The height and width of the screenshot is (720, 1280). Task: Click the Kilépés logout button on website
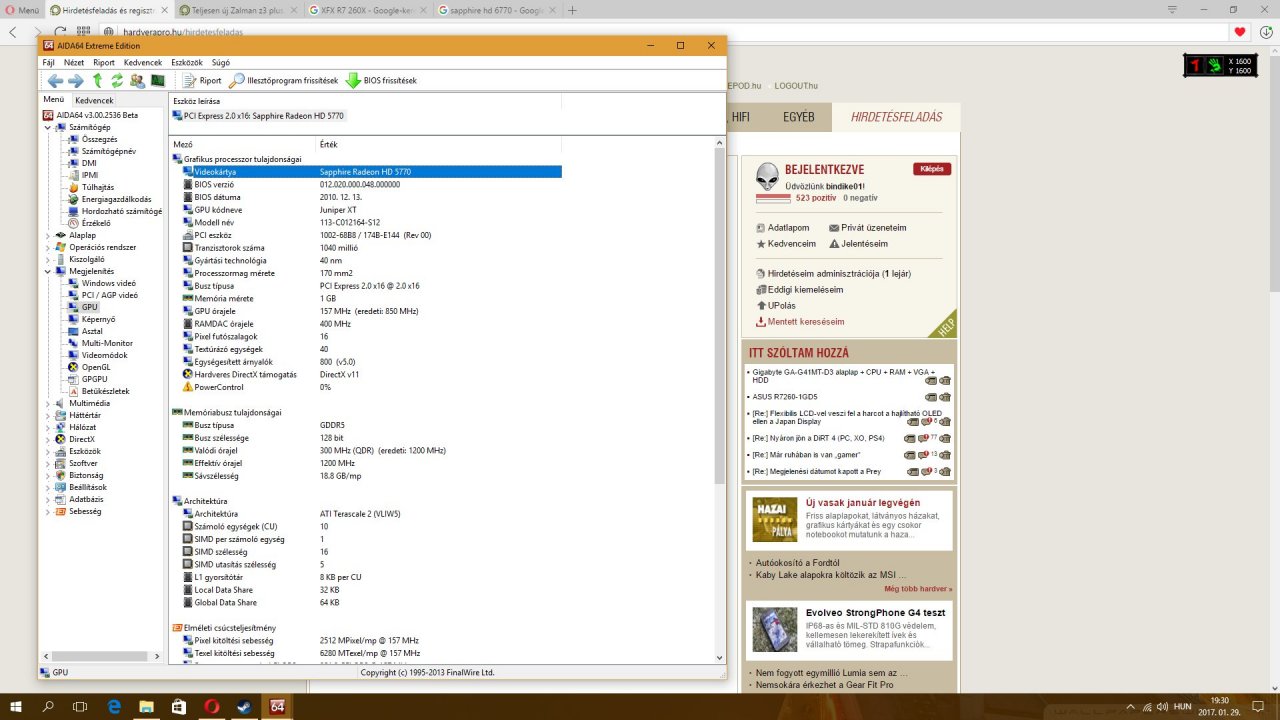point(932,169)
